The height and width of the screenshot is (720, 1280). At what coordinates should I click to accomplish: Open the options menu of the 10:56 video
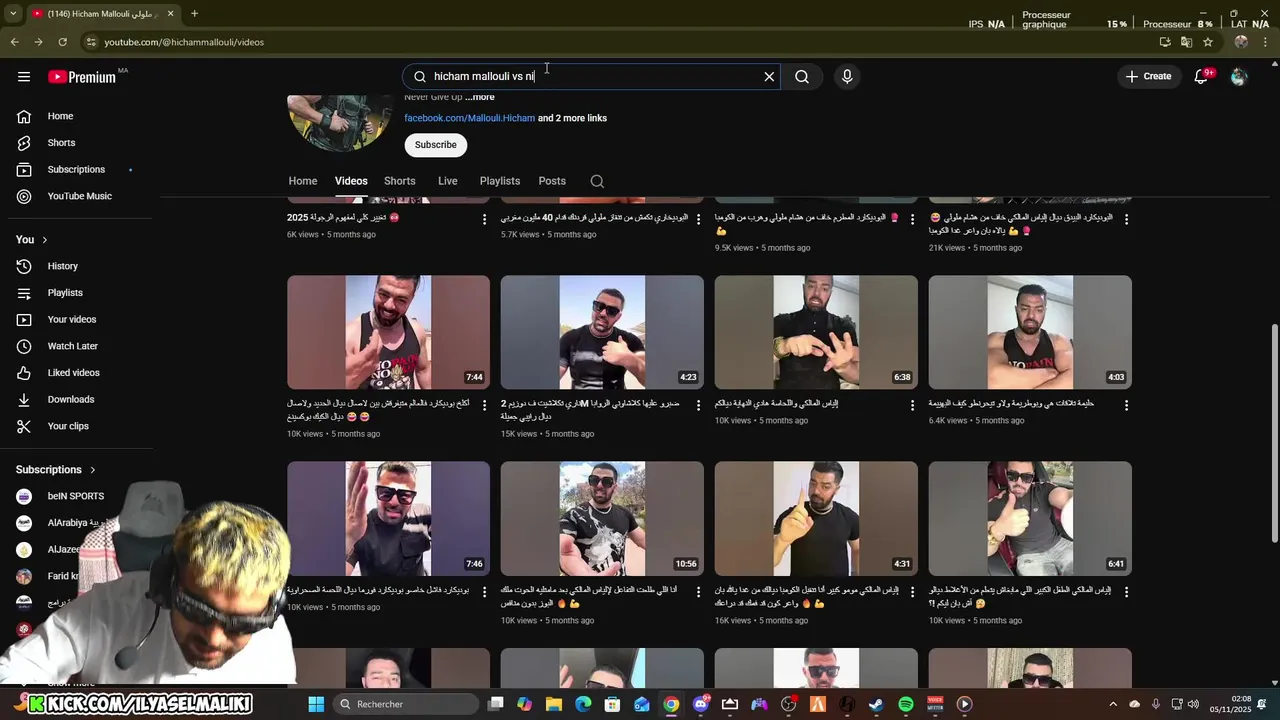(x=699, y=592)
